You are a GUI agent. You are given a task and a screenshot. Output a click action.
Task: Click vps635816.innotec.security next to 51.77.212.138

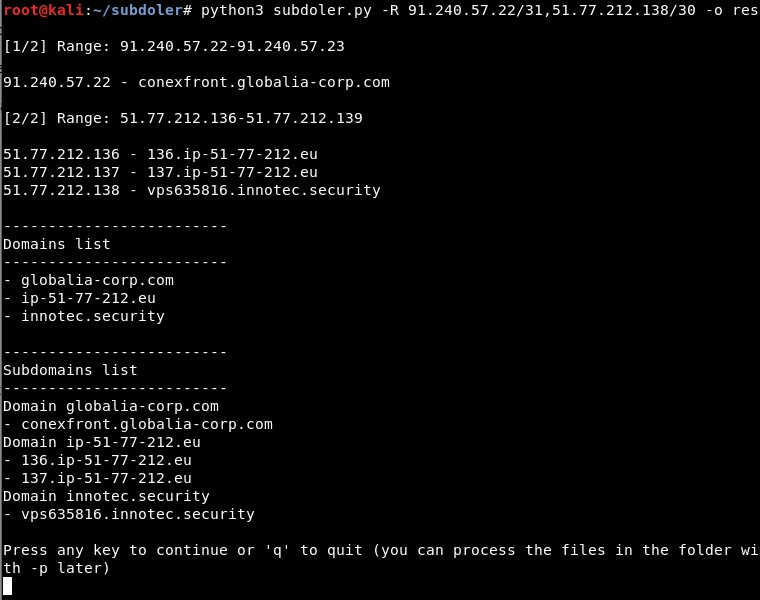264,190
